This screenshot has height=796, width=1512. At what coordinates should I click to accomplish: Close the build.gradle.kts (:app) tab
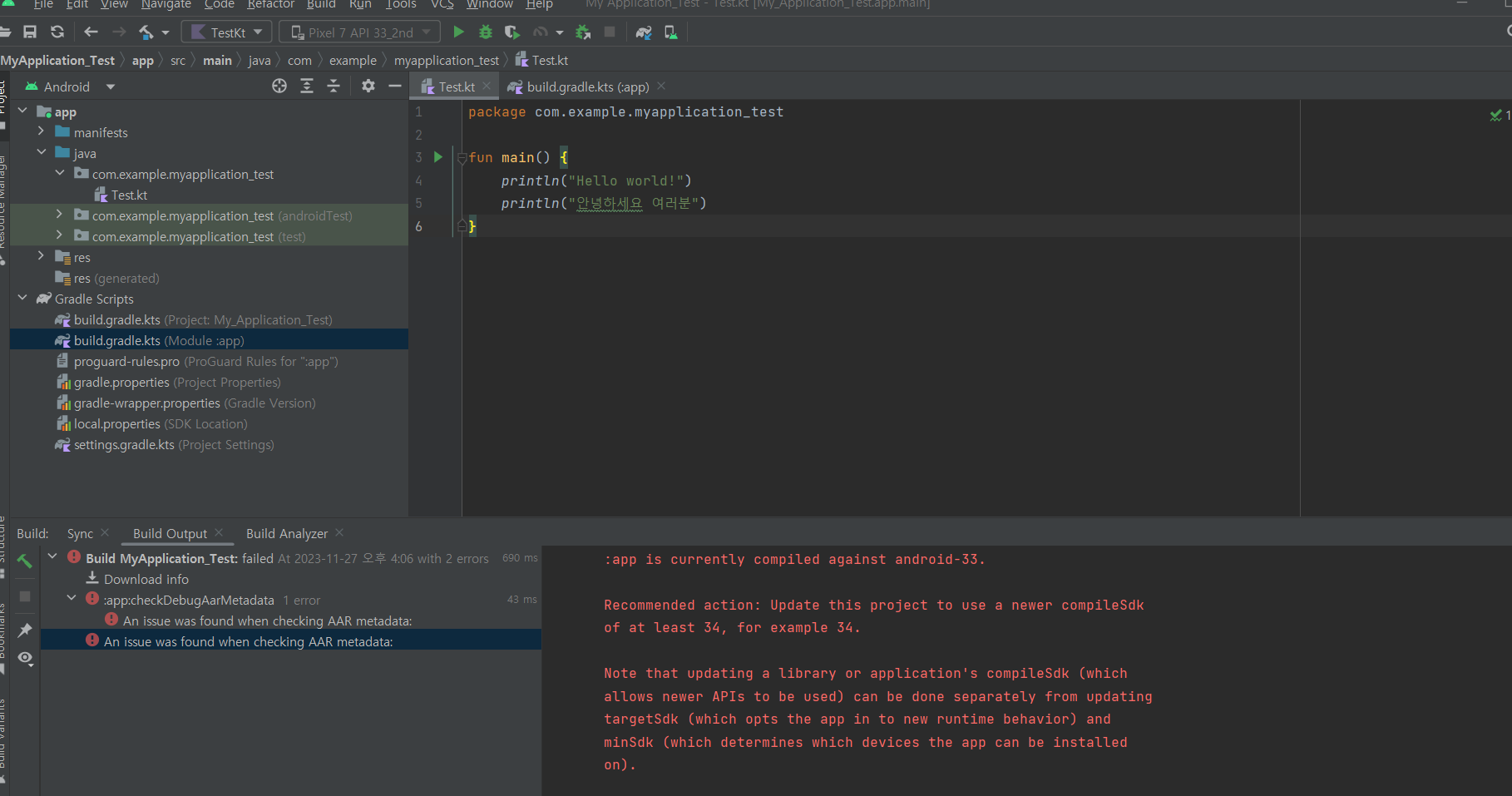661,86
